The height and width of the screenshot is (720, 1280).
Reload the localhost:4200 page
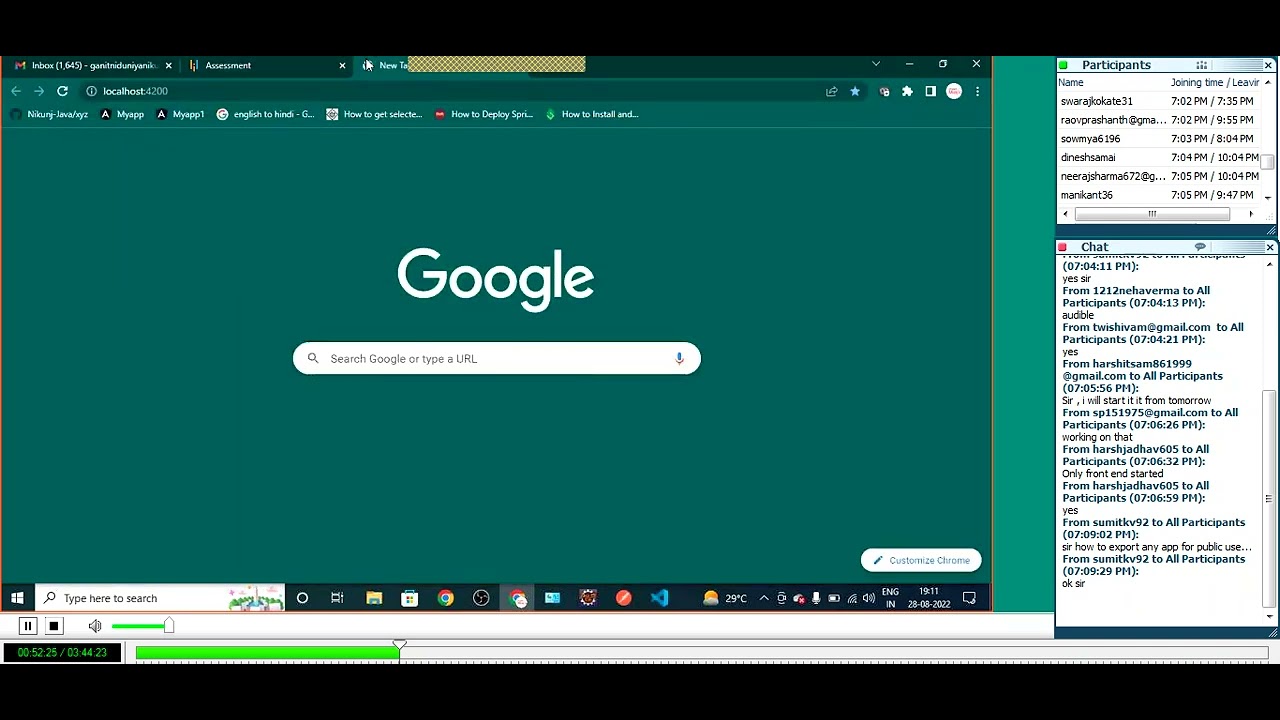pos(62,91)
